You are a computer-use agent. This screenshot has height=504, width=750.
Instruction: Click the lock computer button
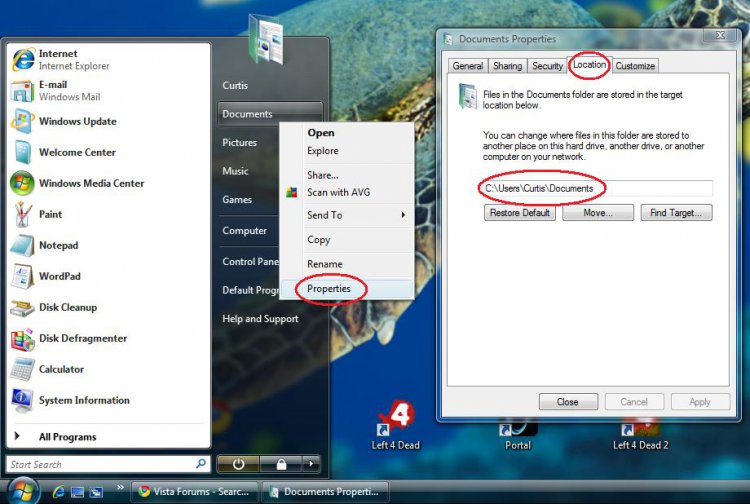281,464
